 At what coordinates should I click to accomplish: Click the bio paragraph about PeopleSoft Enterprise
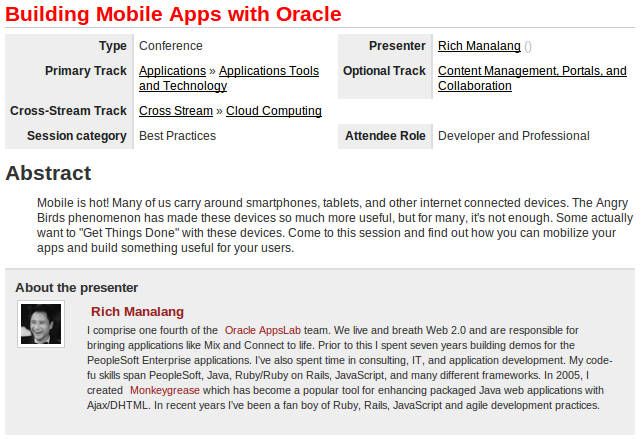pyautogui.click(x=350, y=368)
